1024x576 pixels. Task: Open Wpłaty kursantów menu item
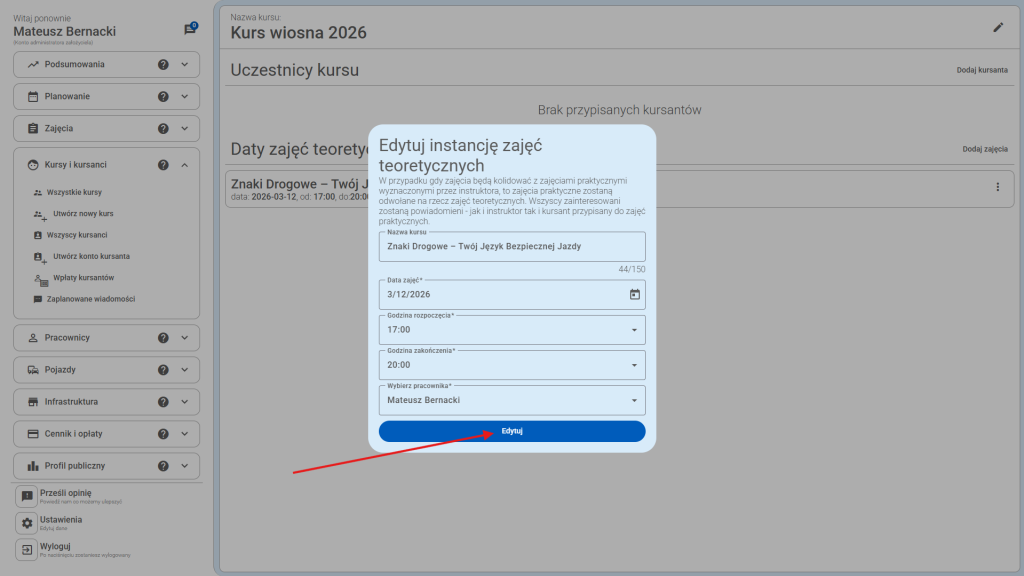point(83,277)
